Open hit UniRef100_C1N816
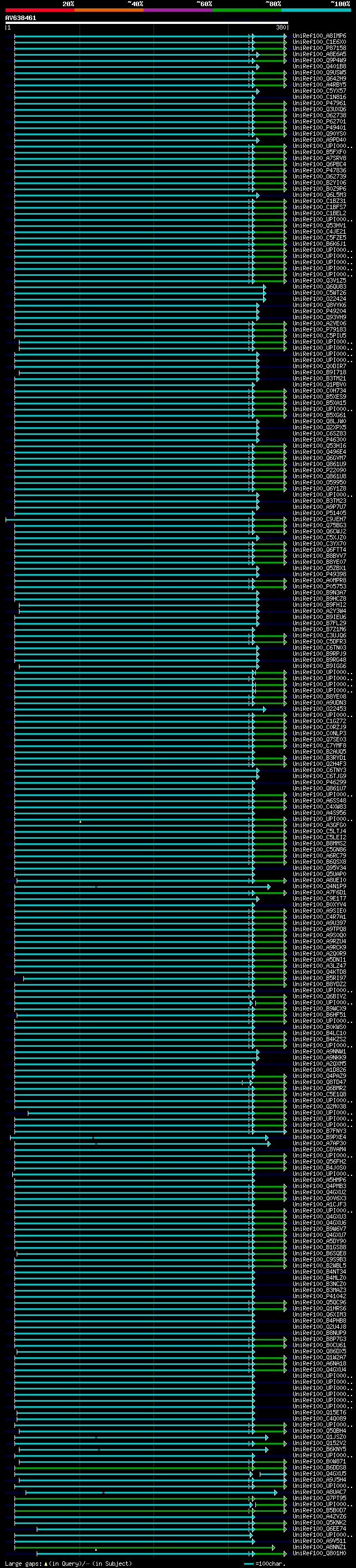Viewport: 356px width, 1568px height. 319,97
